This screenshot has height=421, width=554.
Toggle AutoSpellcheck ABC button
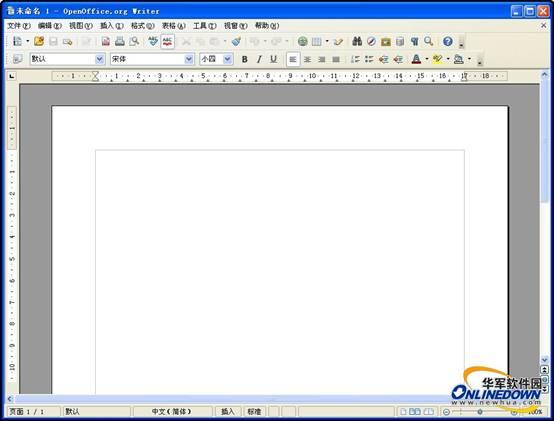(167, 41)
